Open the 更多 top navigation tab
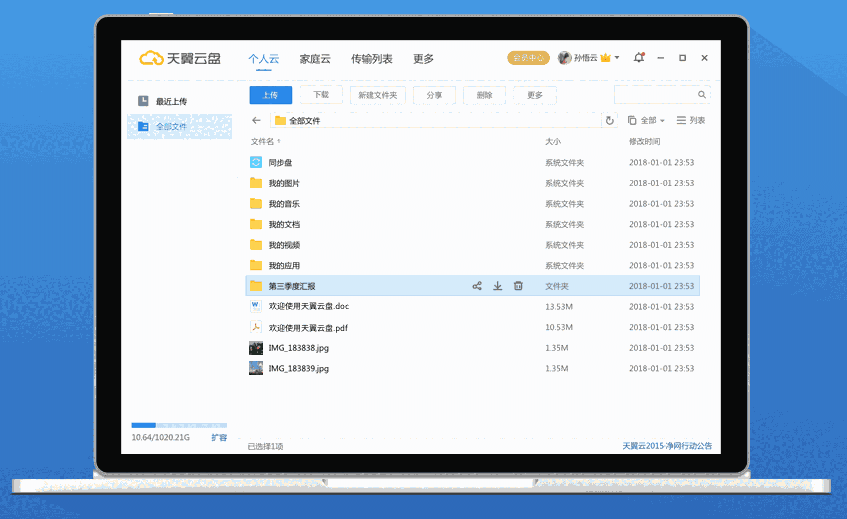 point(424,59)
